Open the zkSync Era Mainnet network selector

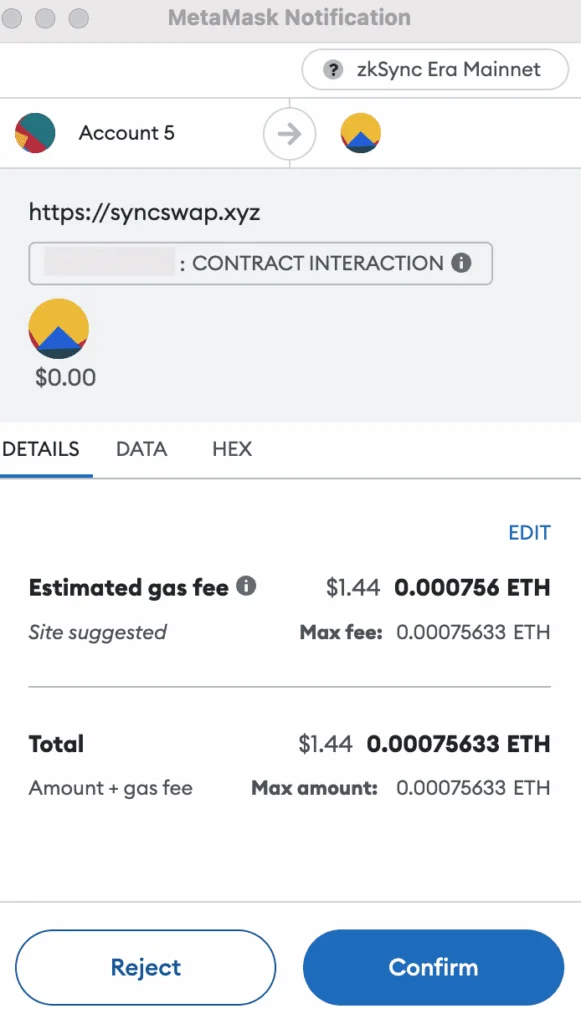(435, 70)
